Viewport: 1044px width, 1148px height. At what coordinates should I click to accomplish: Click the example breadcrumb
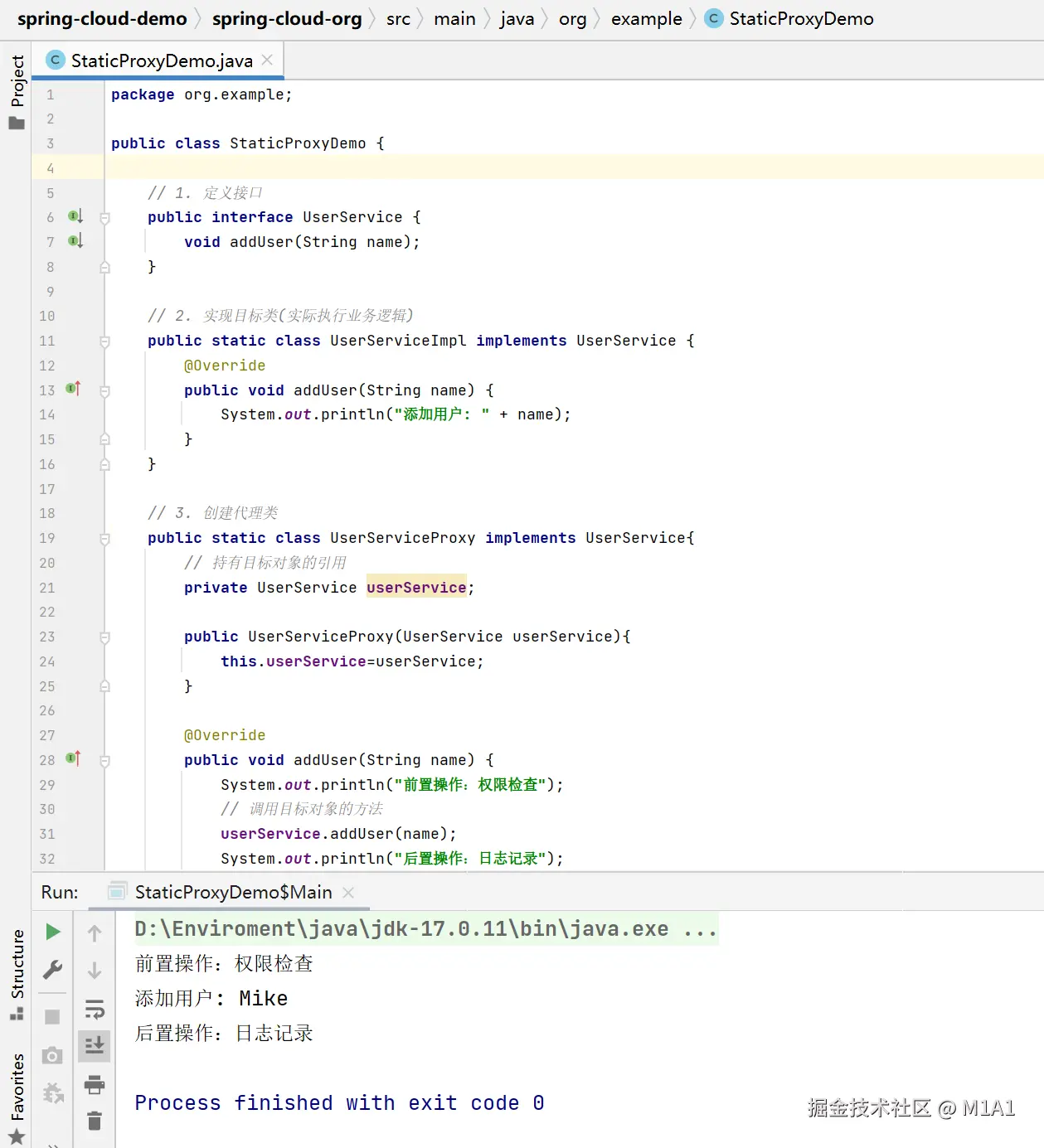click(x=646, y=18)
